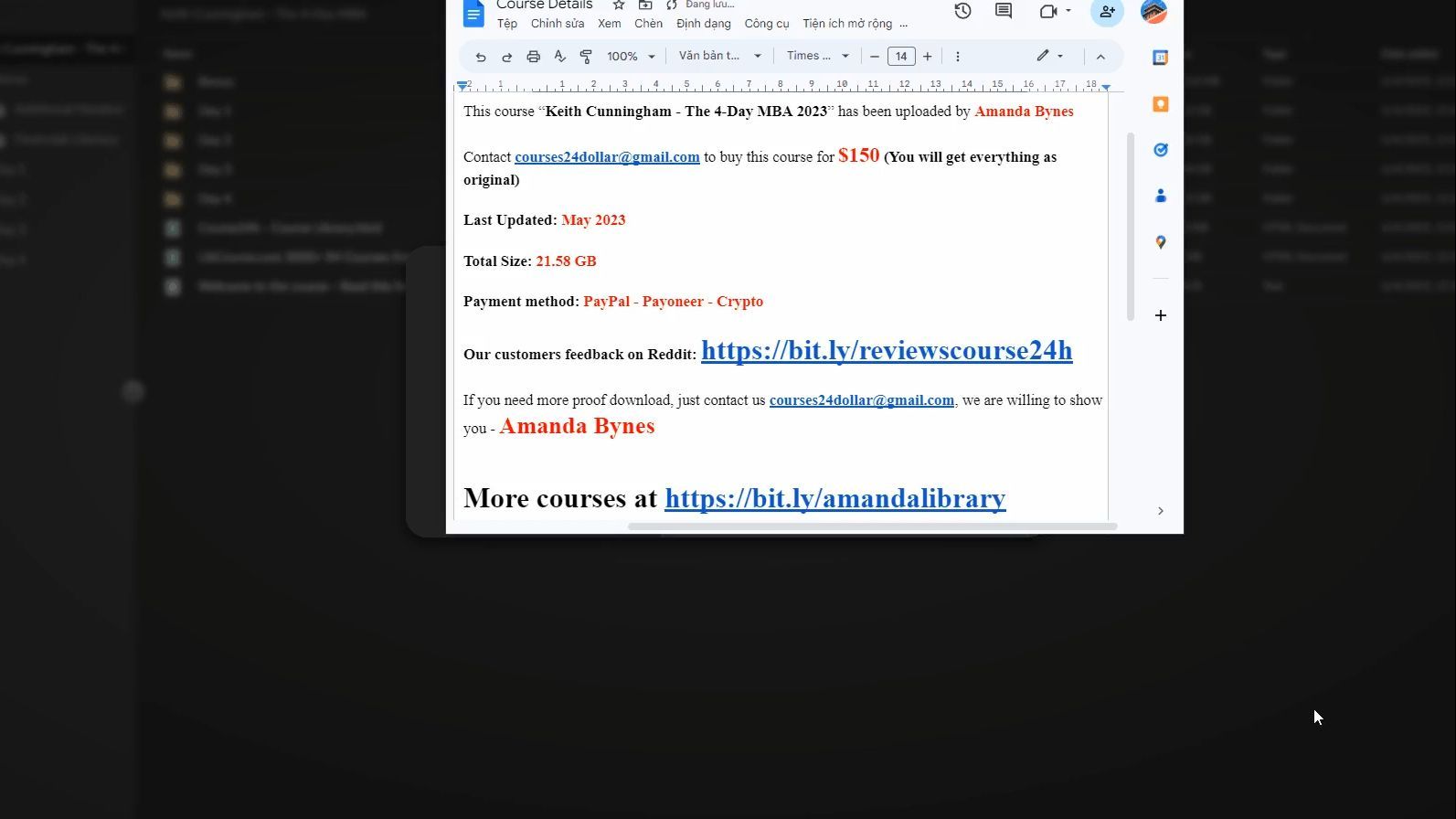Open the paragraph style dropdown Văn bản t...
The image size is (1456, 819).
[720, 56]
